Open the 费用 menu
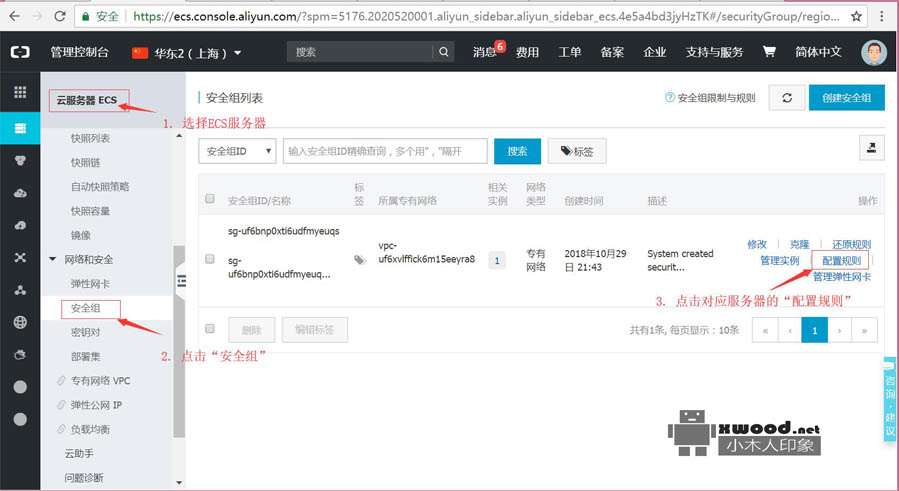Screen dimensions: 899x491 527,52
